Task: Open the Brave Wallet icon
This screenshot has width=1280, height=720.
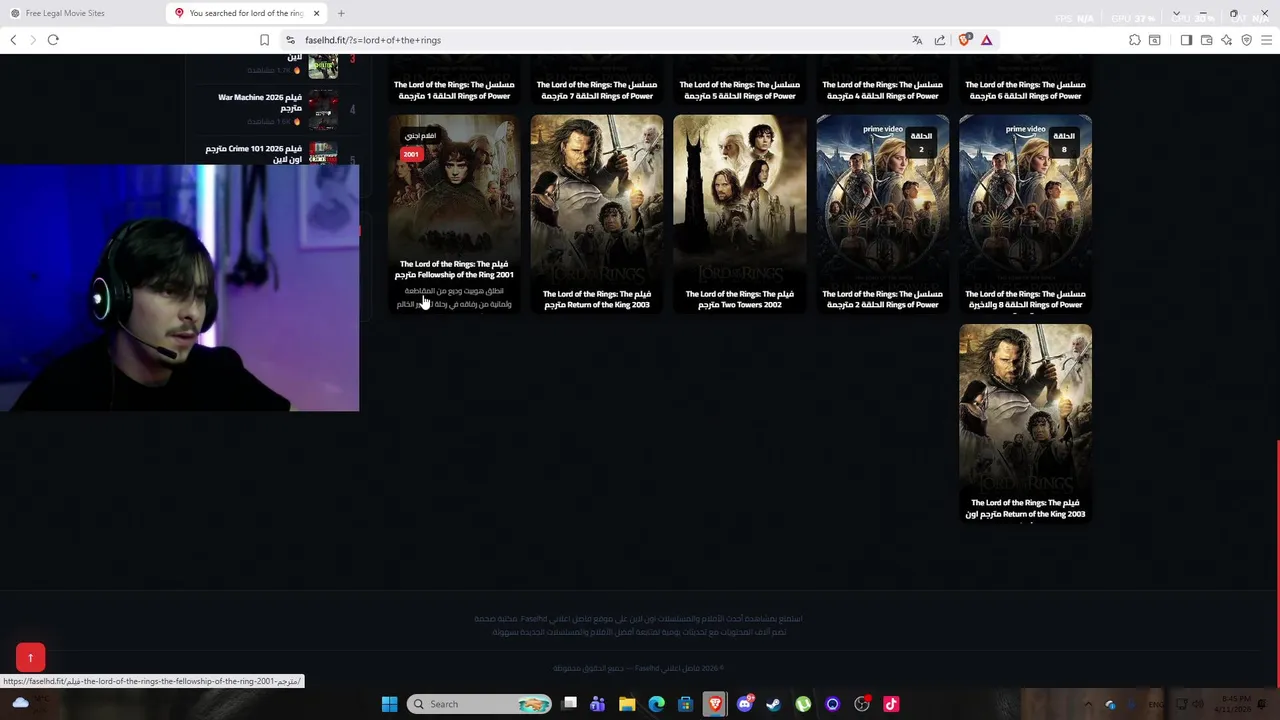Action: click(x=1206, y=40)
